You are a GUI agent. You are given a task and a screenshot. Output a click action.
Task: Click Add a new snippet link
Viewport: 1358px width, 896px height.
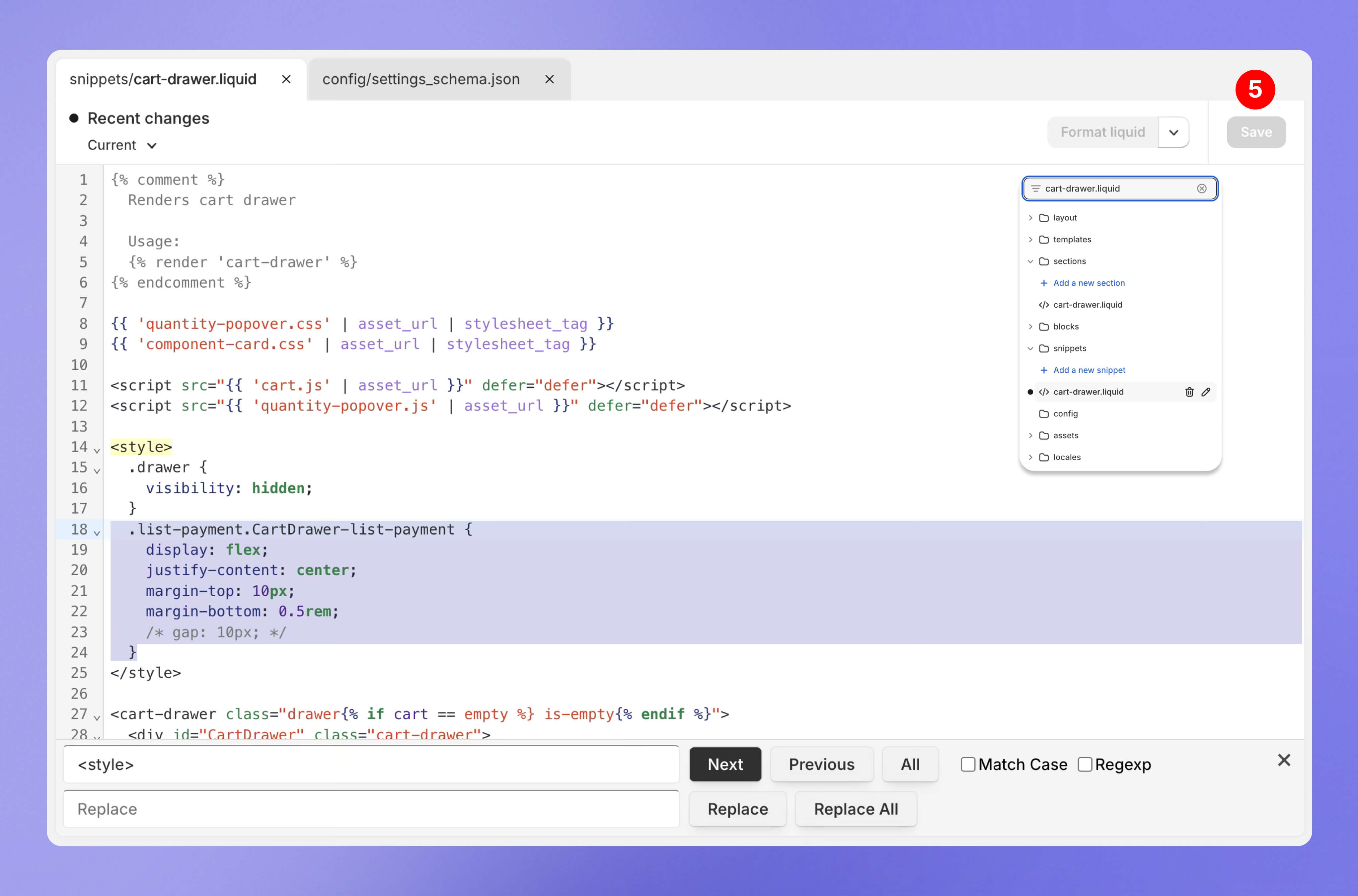click(x=1089, y=370)
